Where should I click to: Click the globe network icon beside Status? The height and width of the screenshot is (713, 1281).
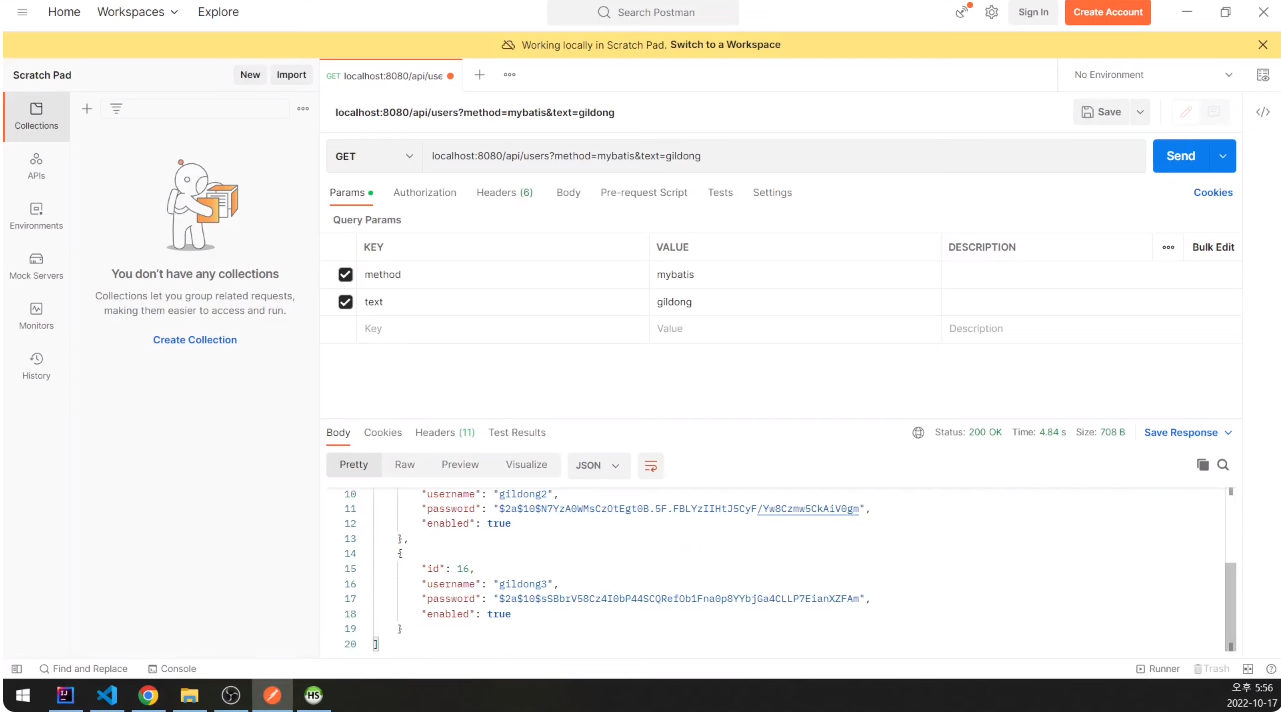click(x=918, y=433)
